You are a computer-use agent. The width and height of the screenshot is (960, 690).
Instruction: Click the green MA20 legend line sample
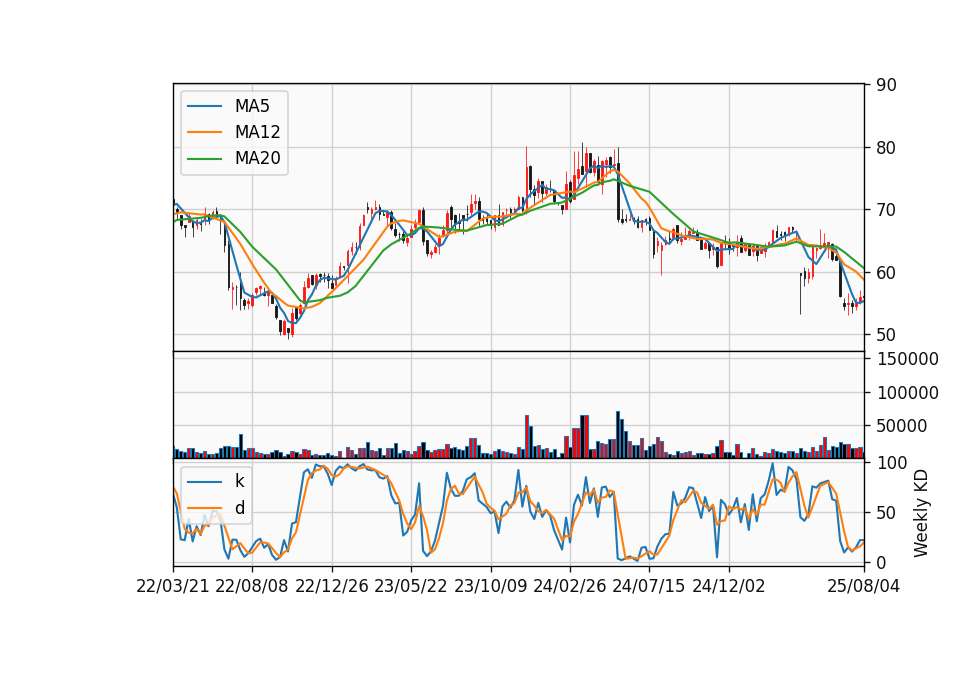pos(204,159)
